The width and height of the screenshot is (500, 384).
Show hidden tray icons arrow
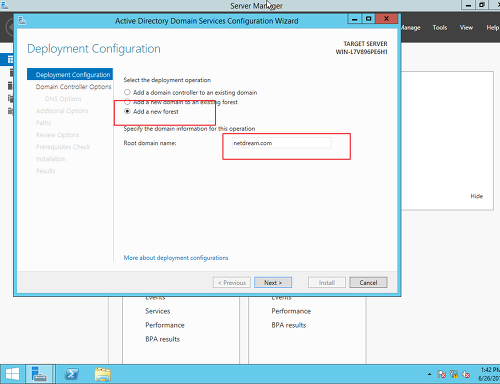[429, 374]
